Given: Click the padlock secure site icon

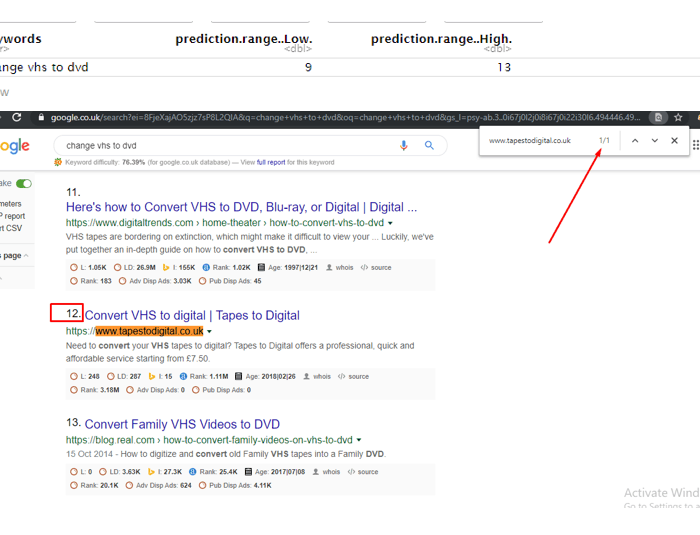Looking at the screenshot, I should [41, 117].
